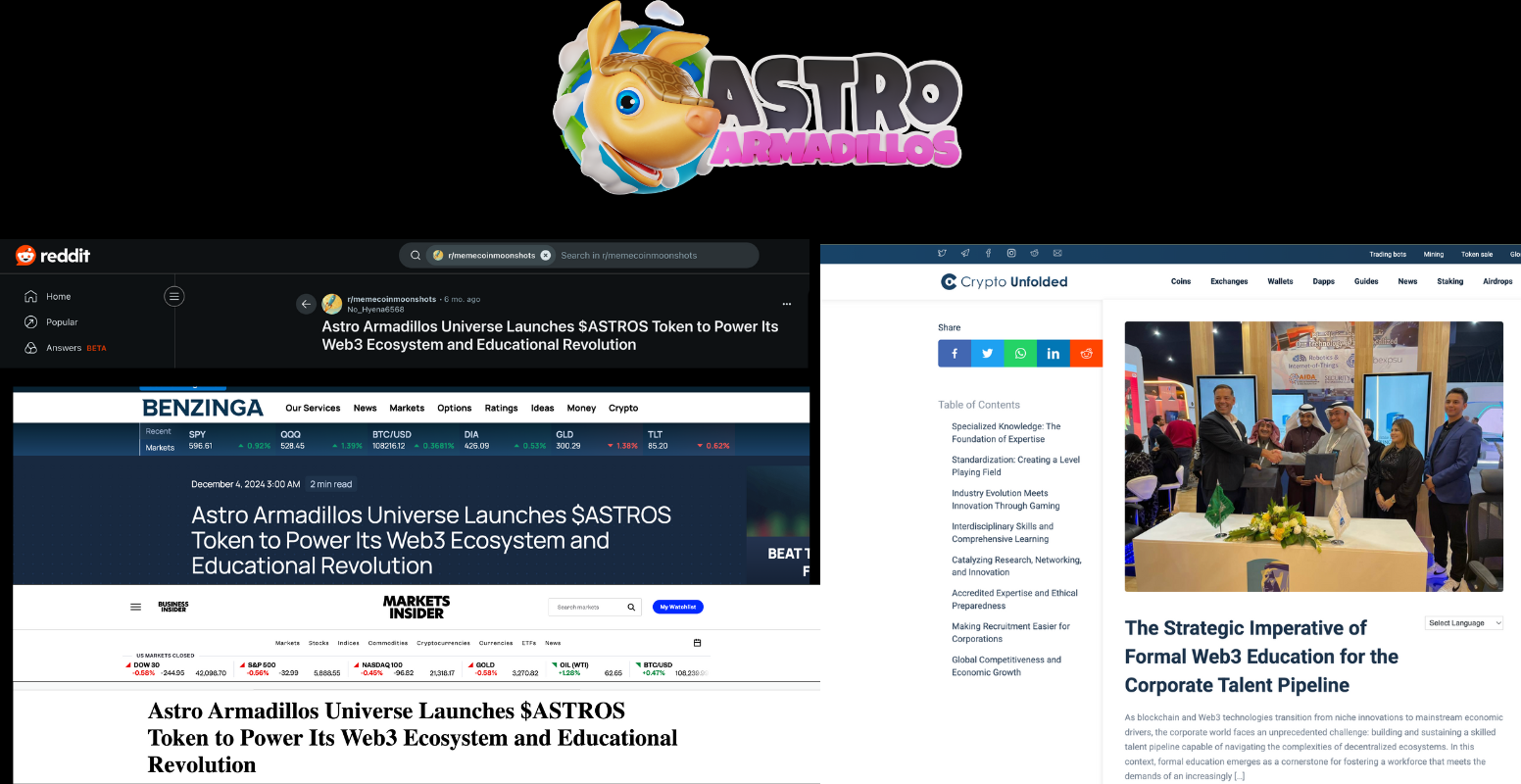Image resolution: width=1521 pixels, height=784 pixels.
Task: Share article on Reddit orange button
Action: (x=1086, y=353)
